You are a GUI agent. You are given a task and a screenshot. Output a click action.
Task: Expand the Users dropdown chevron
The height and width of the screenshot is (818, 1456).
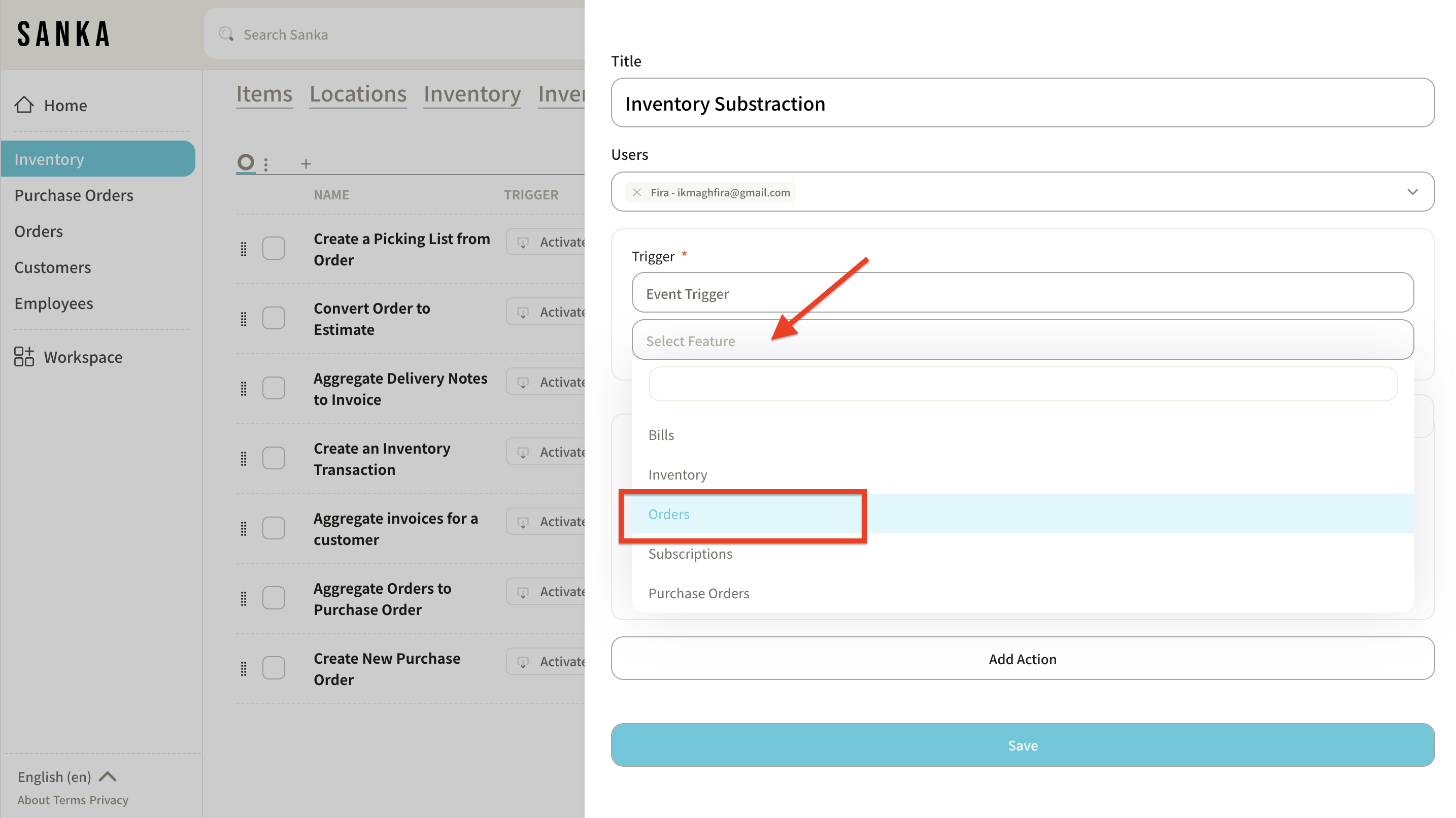(x=1412, y=192)
